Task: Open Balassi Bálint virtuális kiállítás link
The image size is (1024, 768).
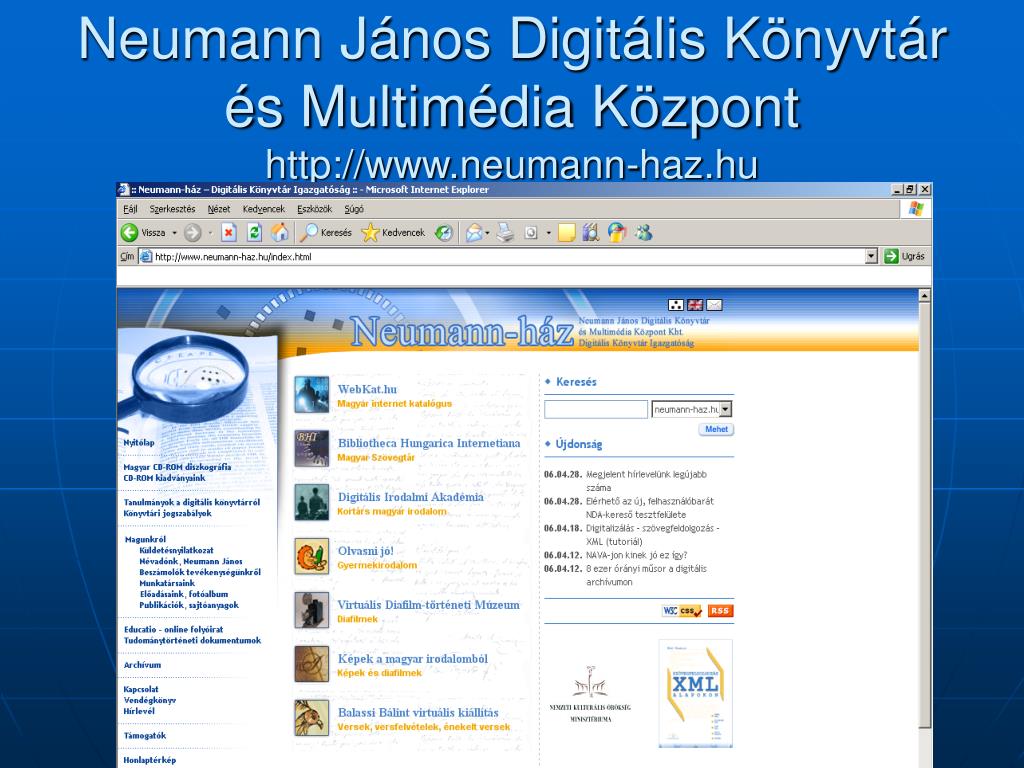Action: [x=418, y=712]
